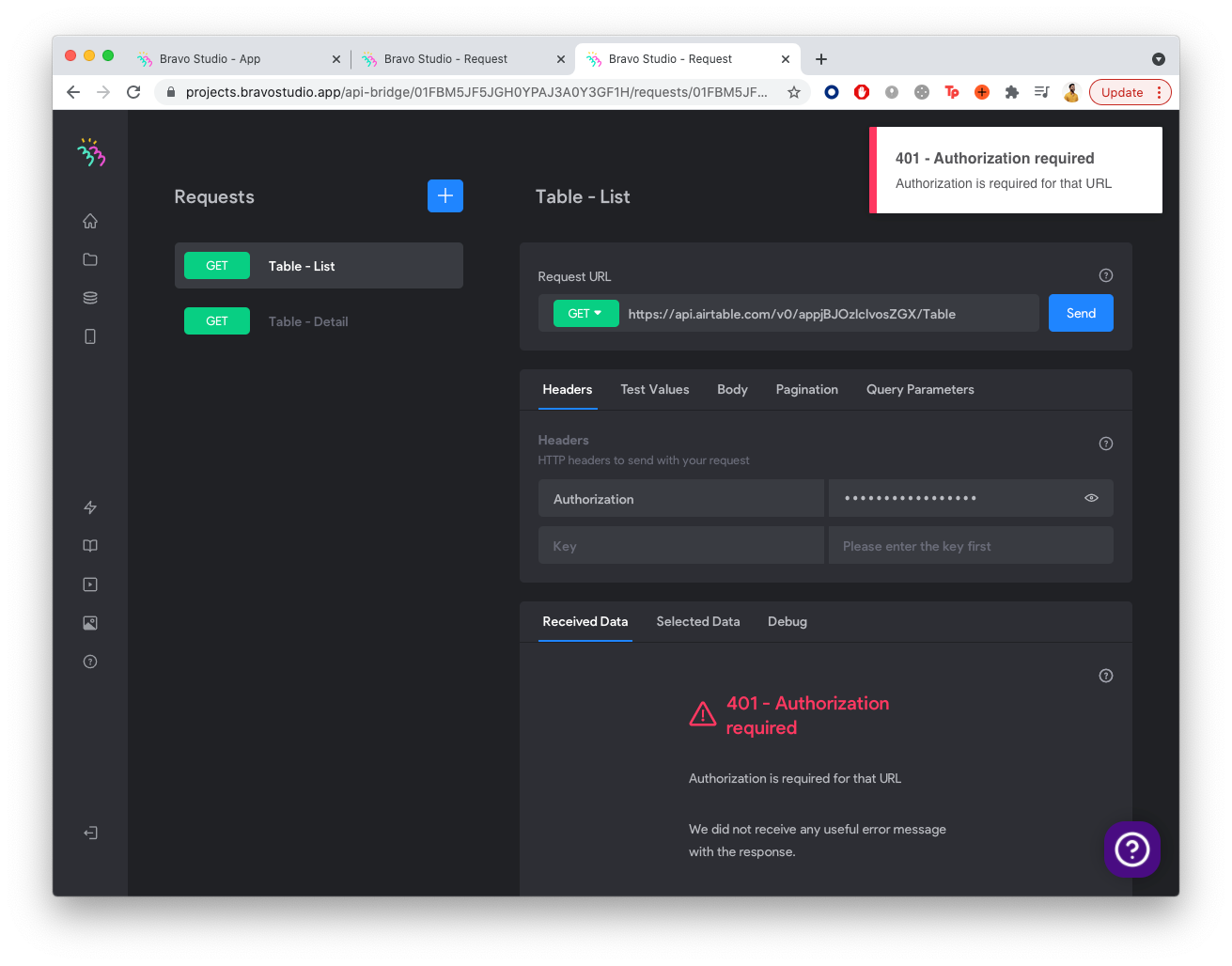The width and height of the screenshot is (1232, 966).
Task: Reveal the Authorization header value
Action: (x=1091, y=498)
